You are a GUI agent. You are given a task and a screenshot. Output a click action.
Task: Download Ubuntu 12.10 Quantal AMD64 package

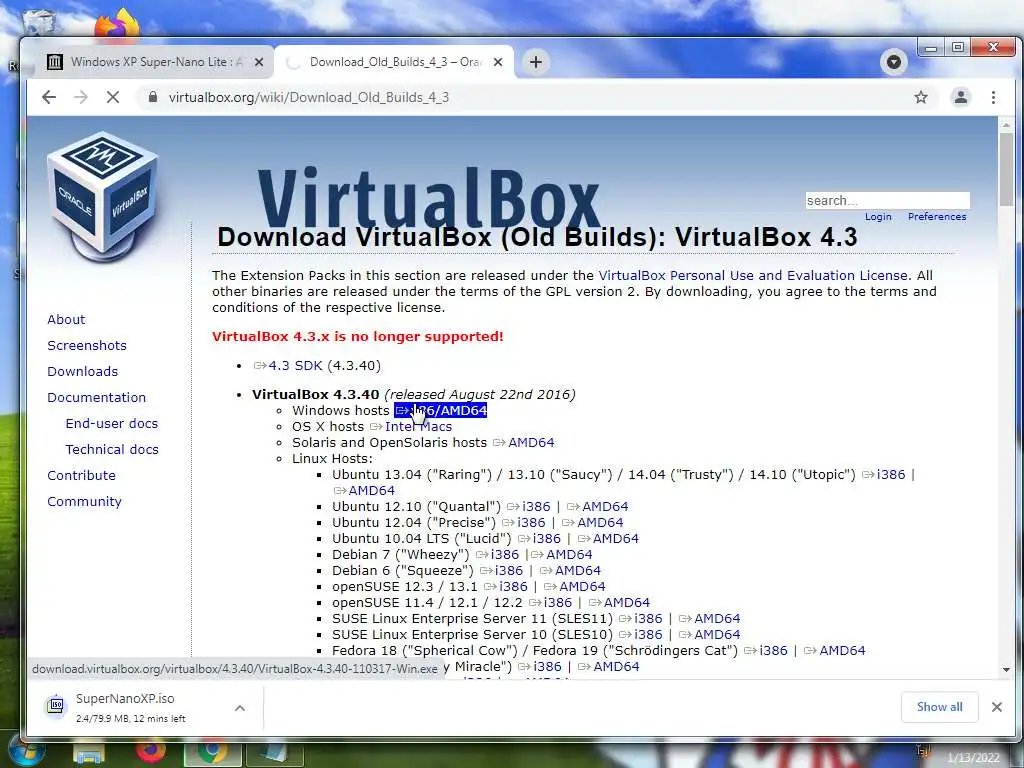[597, 507]
